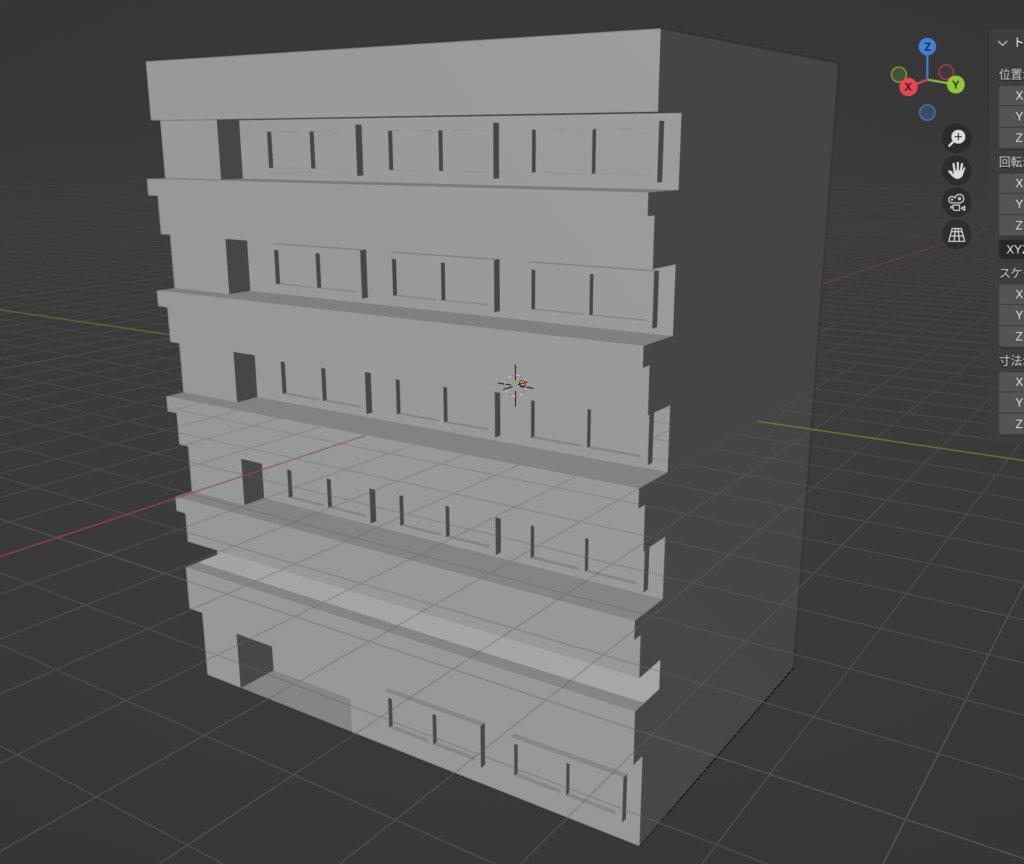Screen dimensions: 1024x864
Task: Switch perspective/orthographic with the grid icon
Action: click(x=957, y=235)
